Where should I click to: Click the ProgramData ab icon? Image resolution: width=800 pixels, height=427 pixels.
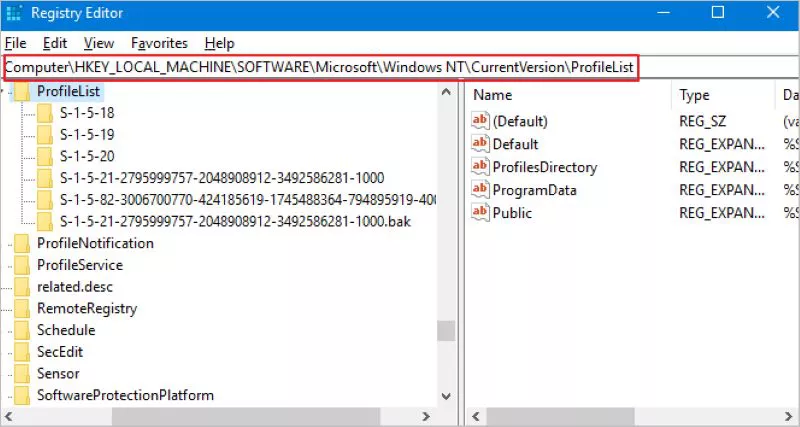pos(480,189)
